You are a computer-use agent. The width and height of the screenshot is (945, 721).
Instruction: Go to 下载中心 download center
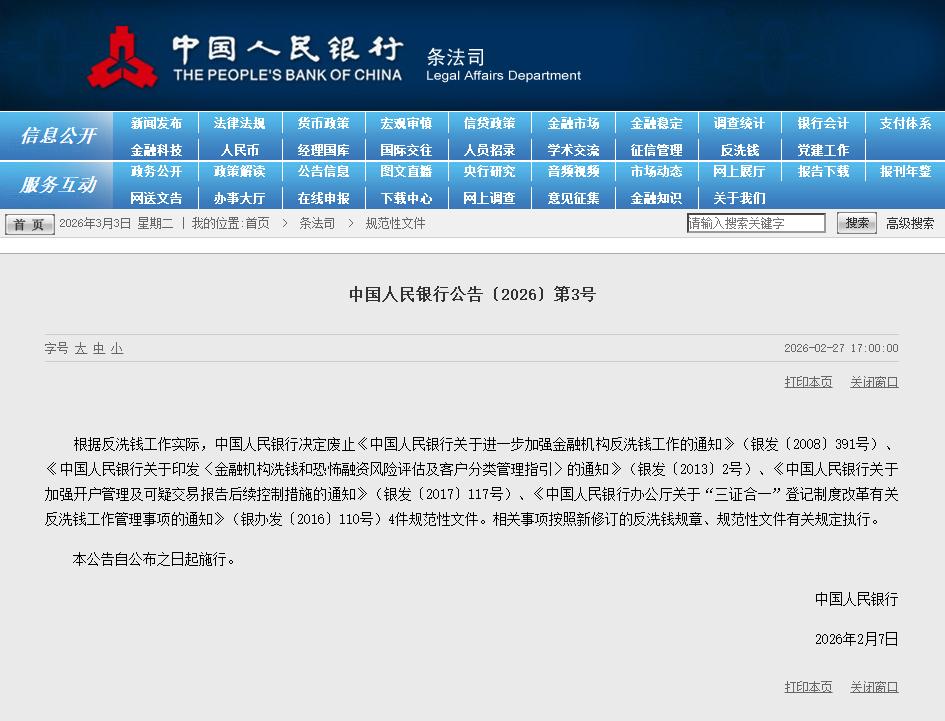point(406,198)
